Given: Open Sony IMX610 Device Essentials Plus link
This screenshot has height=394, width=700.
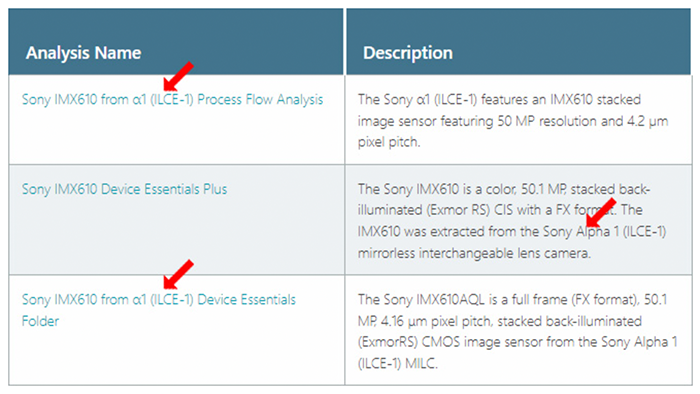Looking at the screenshot, I should [125, 189].
